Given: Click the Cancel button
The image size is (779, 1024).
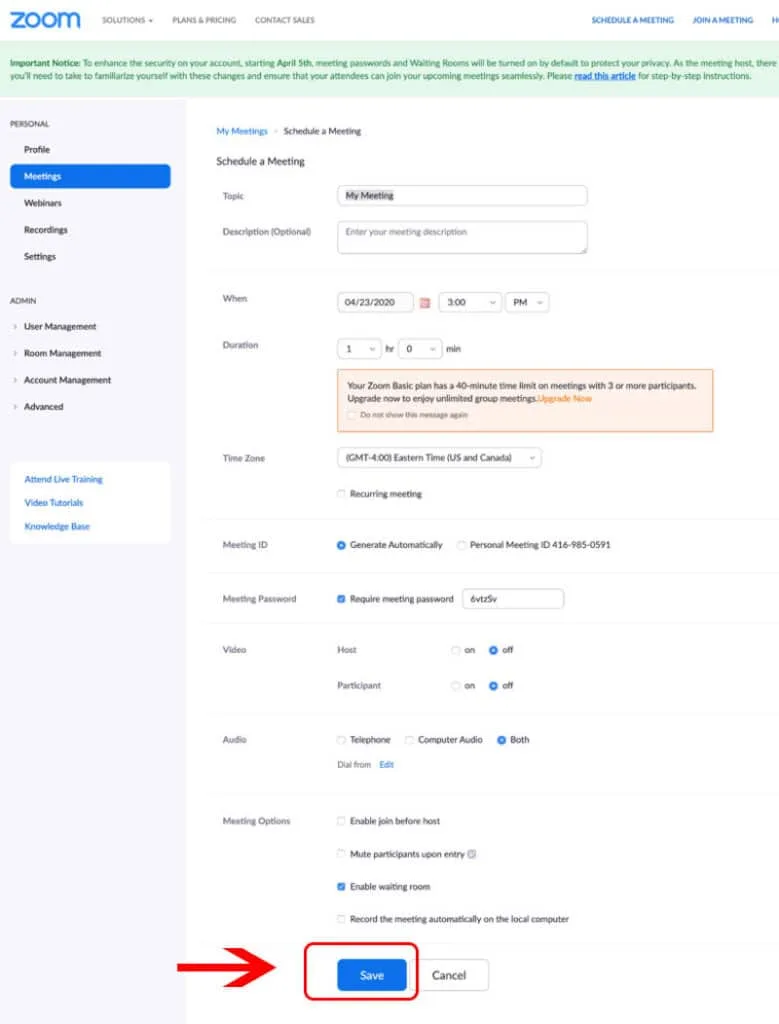Looking at the screenshot, I should pyautogui.click(x=449, y=975).
